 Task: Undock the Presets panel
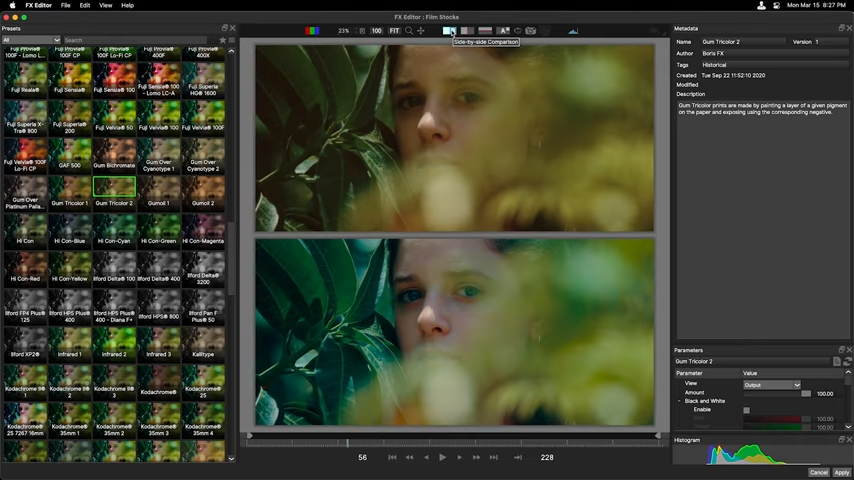[x=224, y=28]
